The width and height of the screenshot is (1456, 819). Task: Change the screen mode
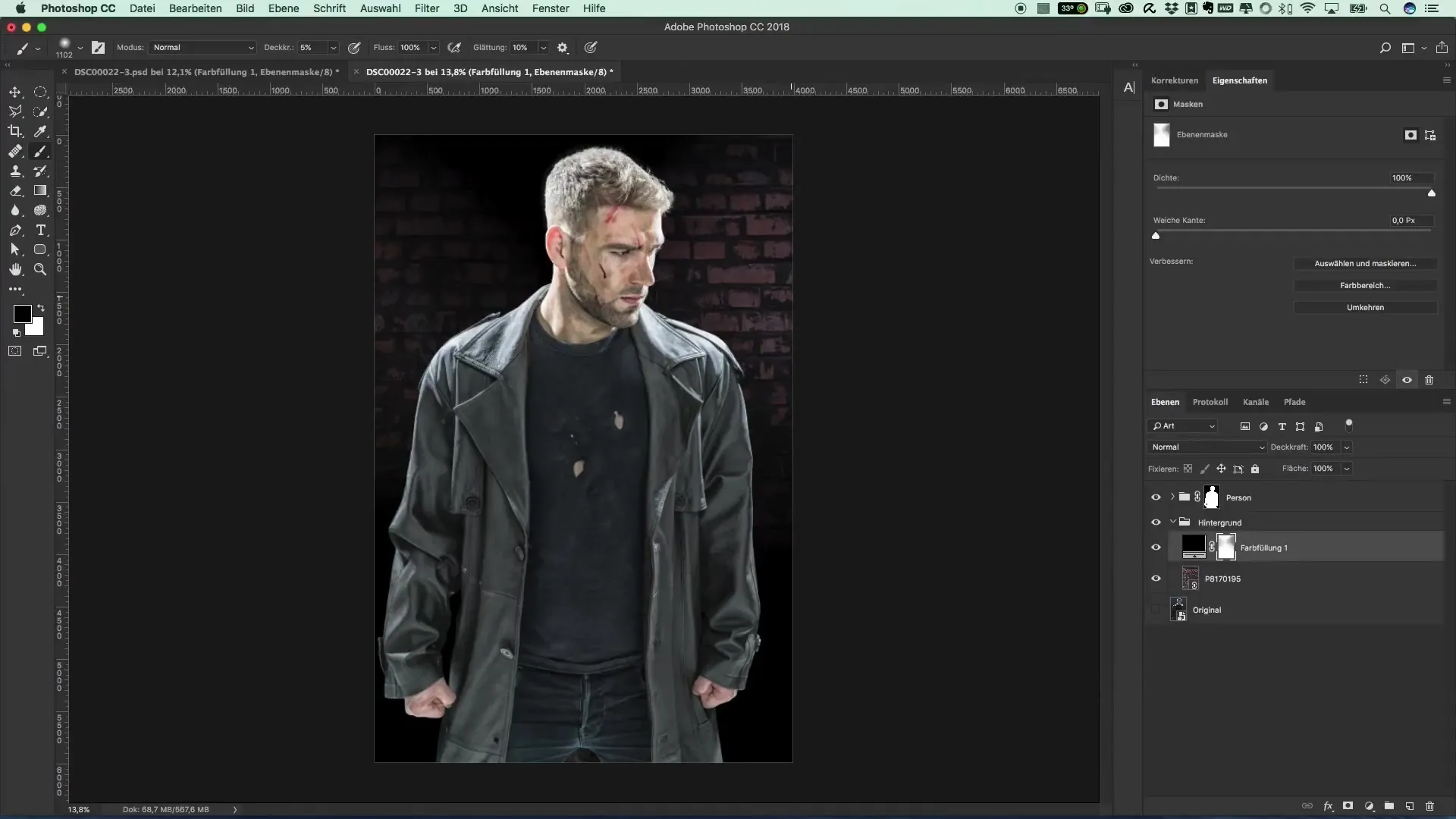pos(40,351)
